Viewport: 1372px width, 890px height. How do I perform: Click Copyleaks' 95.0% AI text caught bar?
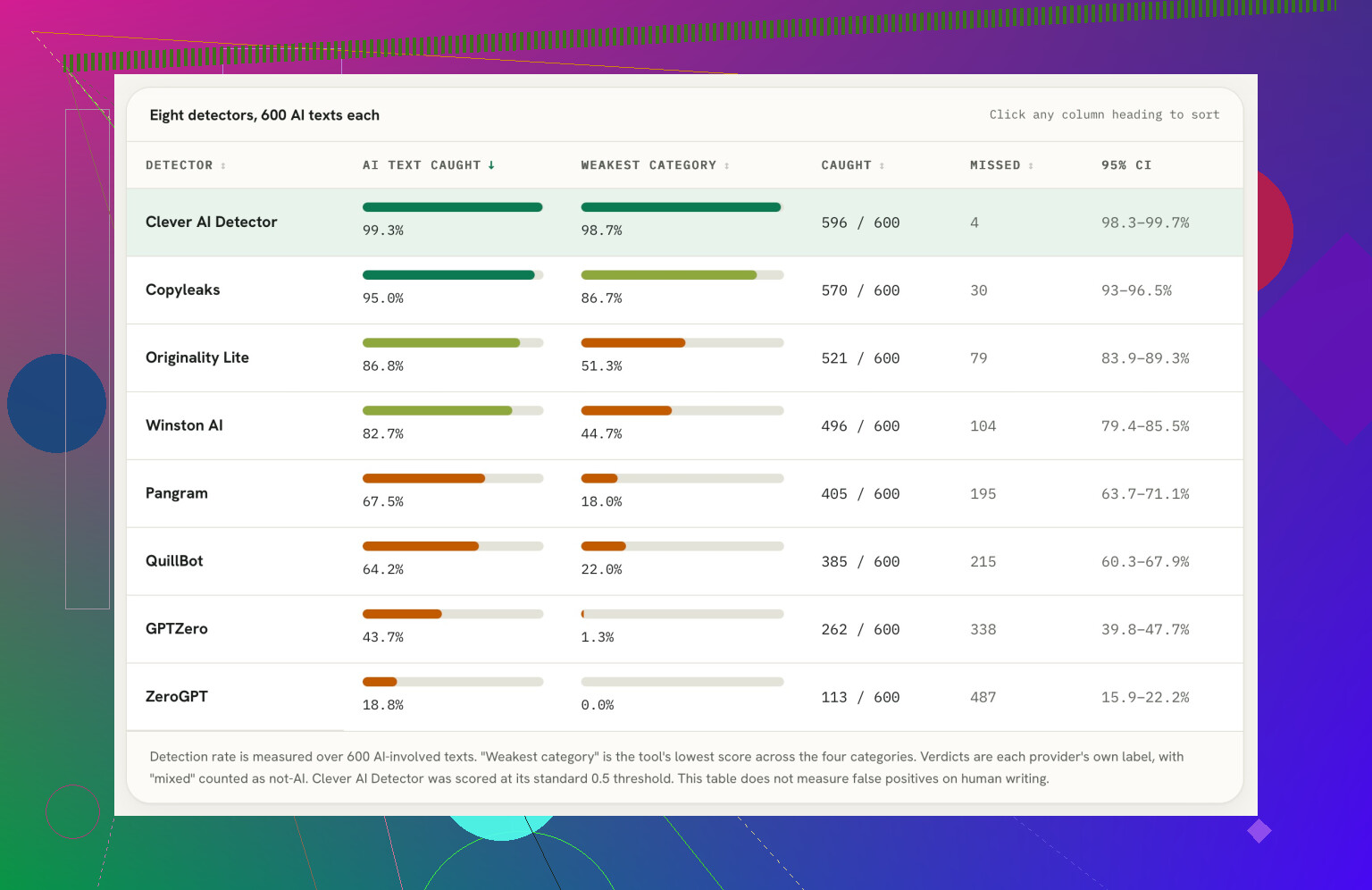click(x=453, y=275)
